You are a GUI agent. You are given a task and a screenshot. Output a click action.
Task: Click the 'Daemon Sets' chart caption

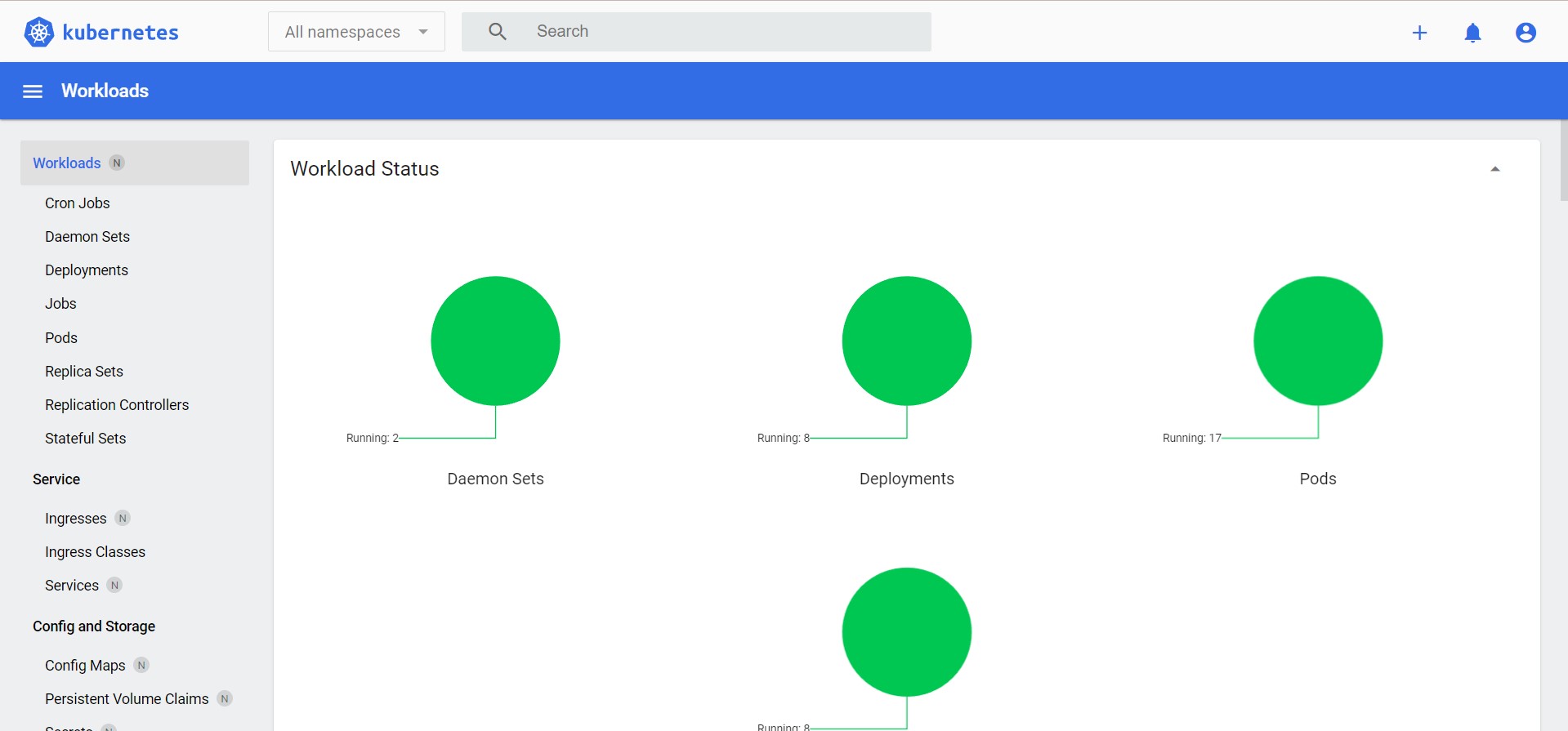click(495, 479)
